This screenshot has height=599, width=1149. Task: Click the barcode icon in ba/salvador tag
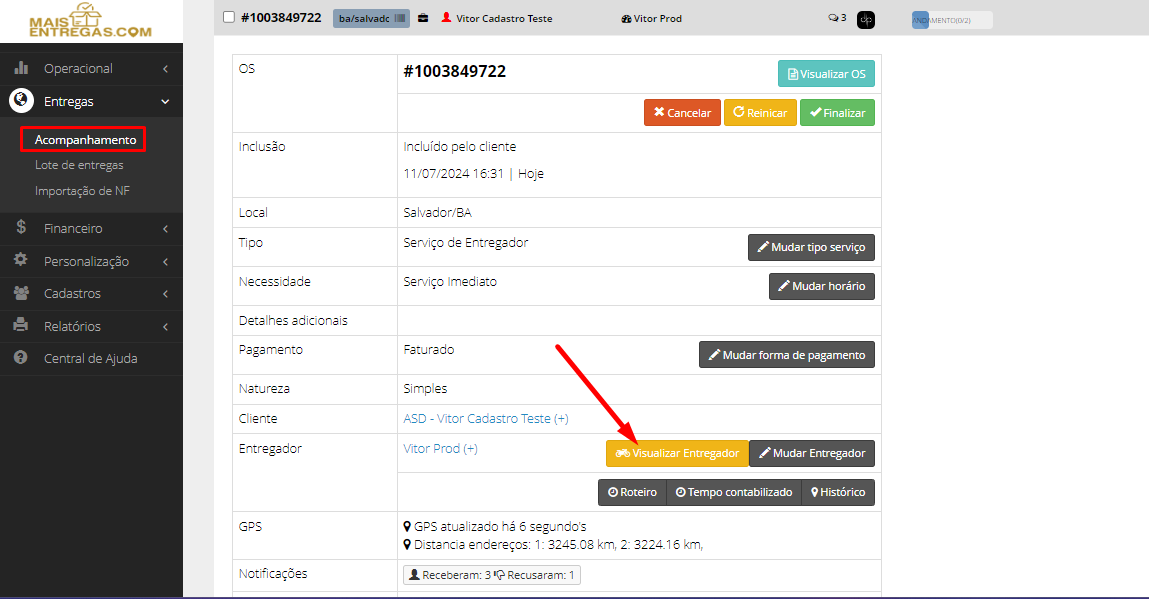pos(399,18)
